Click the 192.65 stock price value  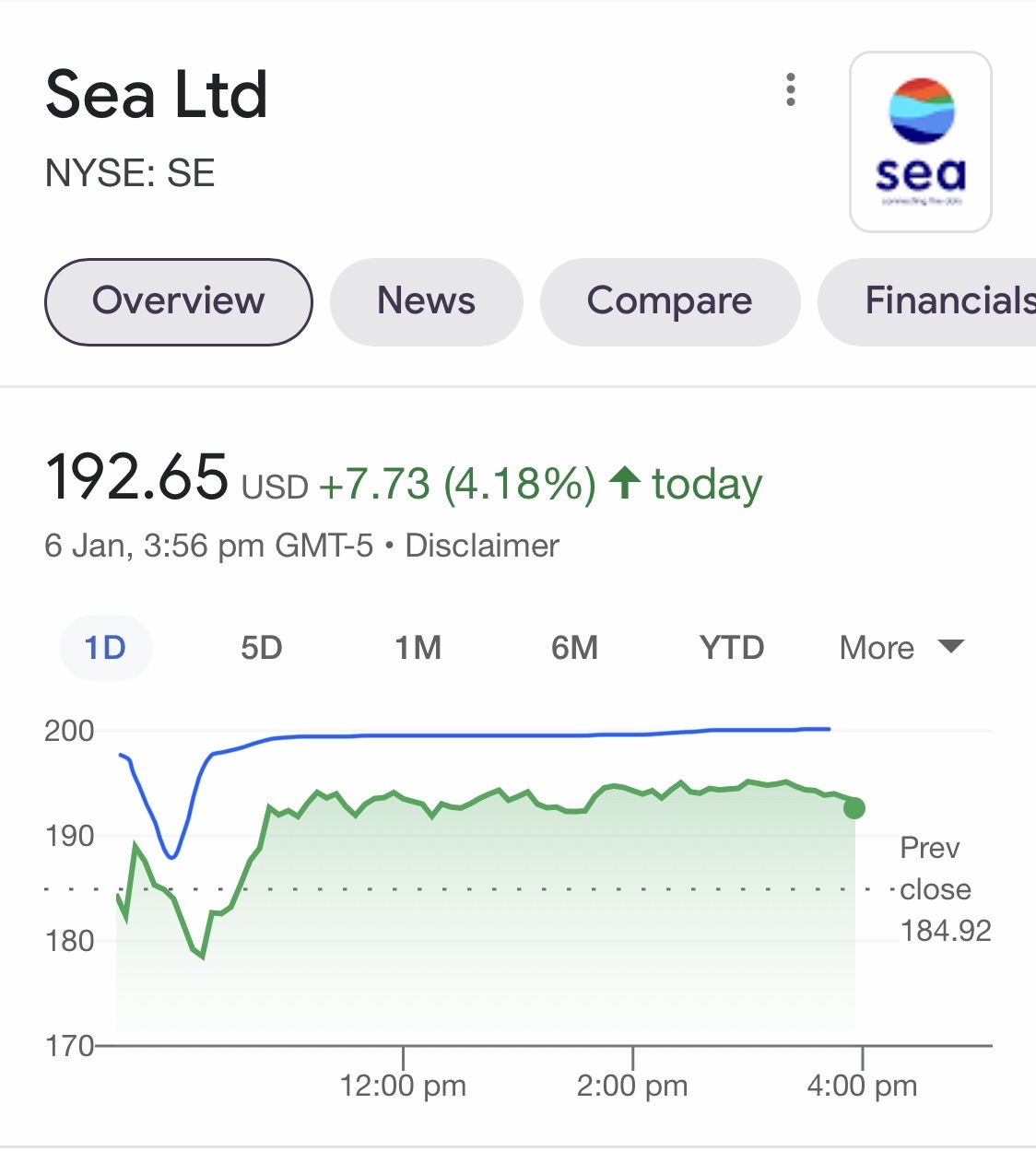(136, 477)
